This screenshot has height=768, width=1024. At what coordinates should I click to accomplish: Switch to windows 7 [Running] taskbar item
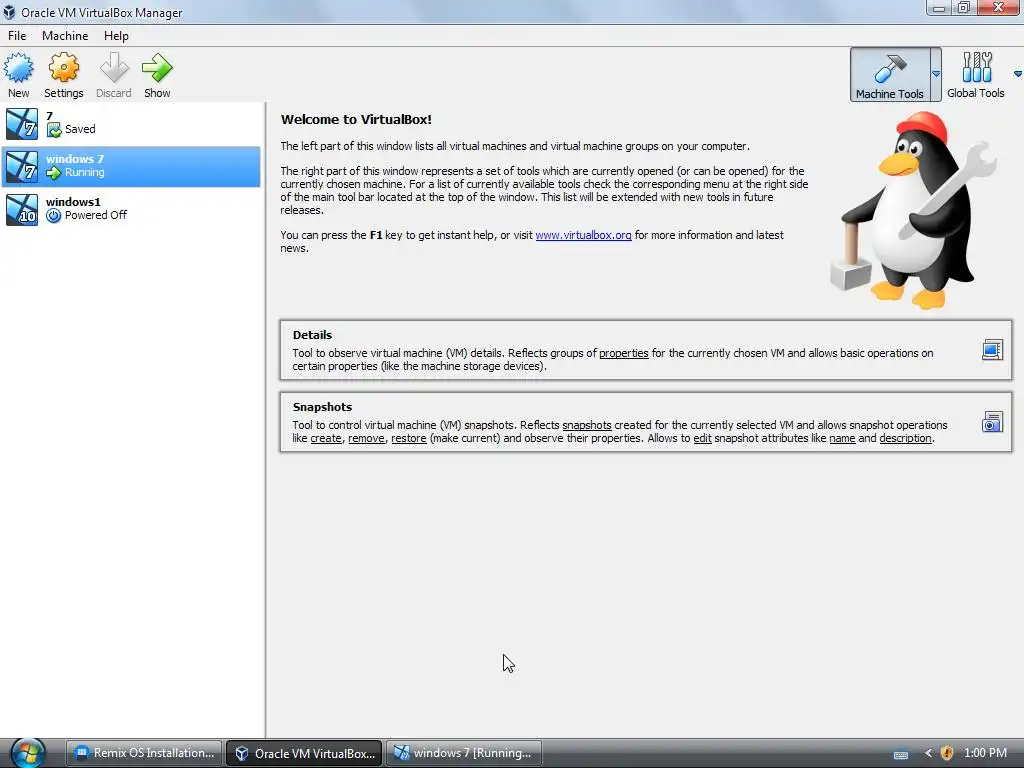pyautogui.click(x=464, y=753)
